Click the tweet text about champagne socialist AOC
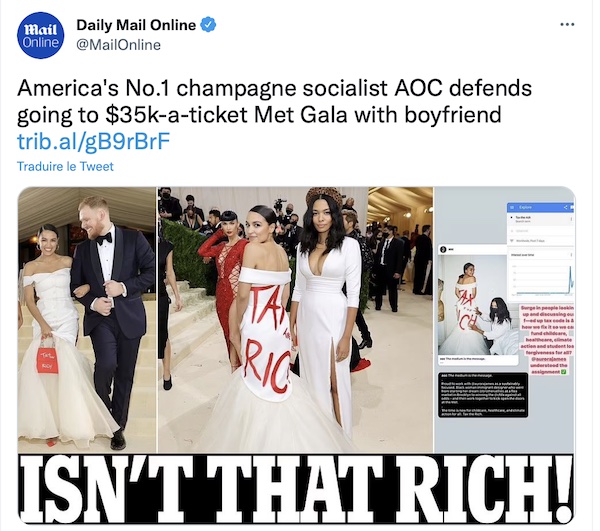600x531 pixels. [274, 101]
